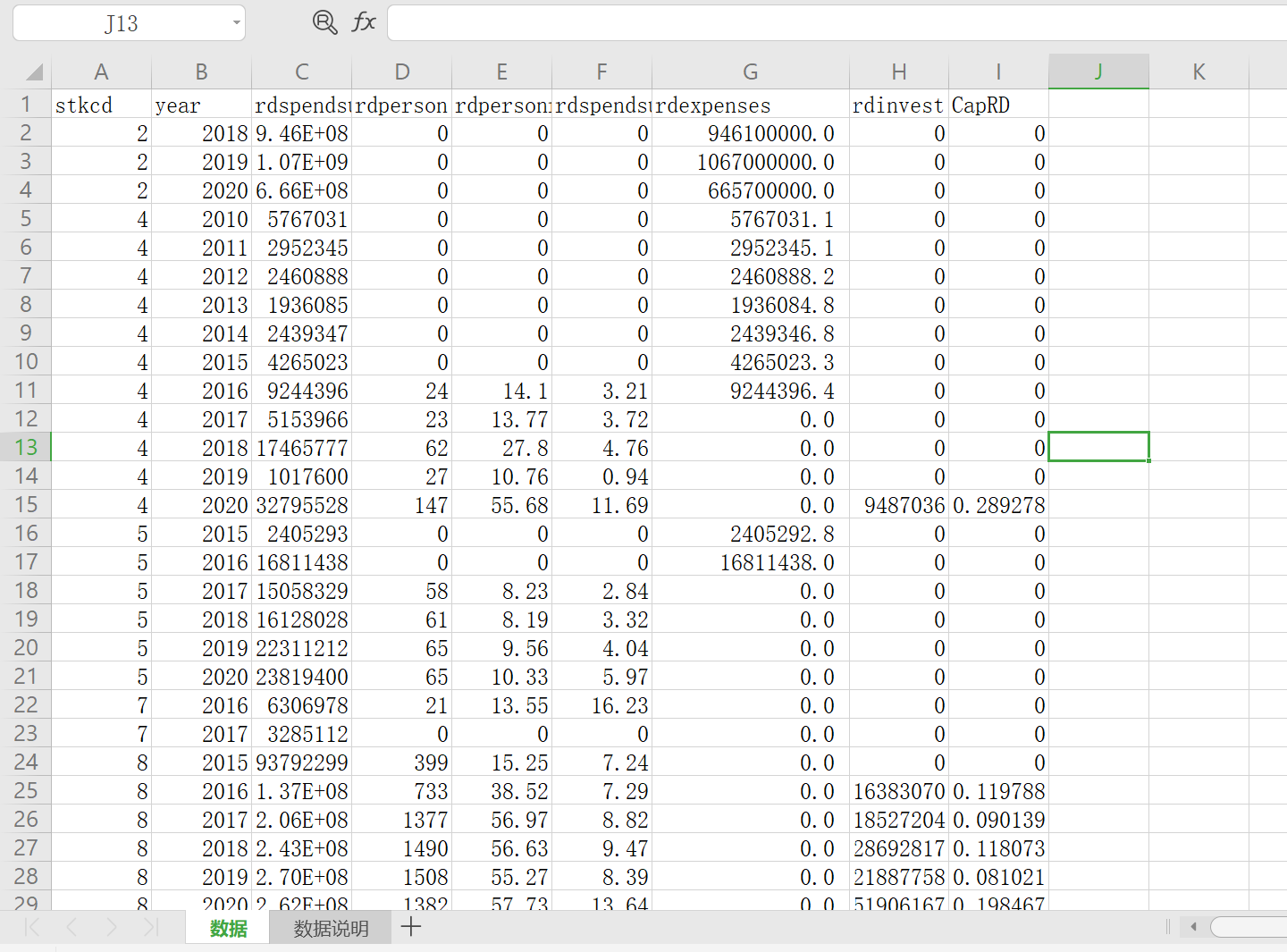
Task: Select column A header
Action: 102,72
